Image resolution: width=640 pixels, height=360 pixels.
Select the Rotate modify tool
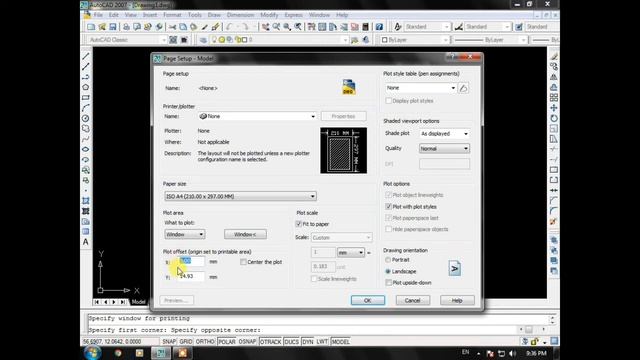coord(554,118)
